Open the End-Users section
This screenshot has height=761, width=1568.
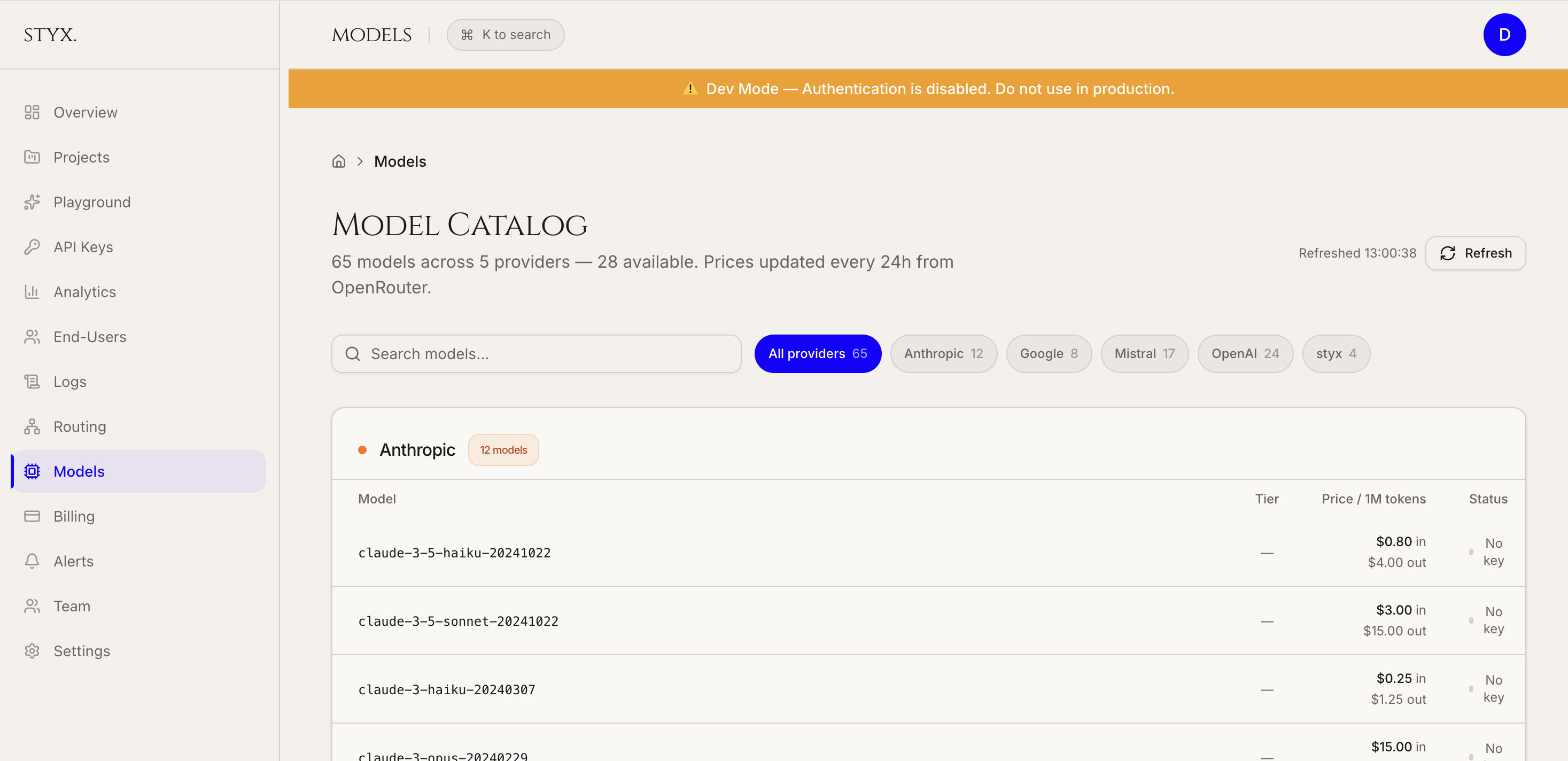pyautogui.click(x=89, y=336)
